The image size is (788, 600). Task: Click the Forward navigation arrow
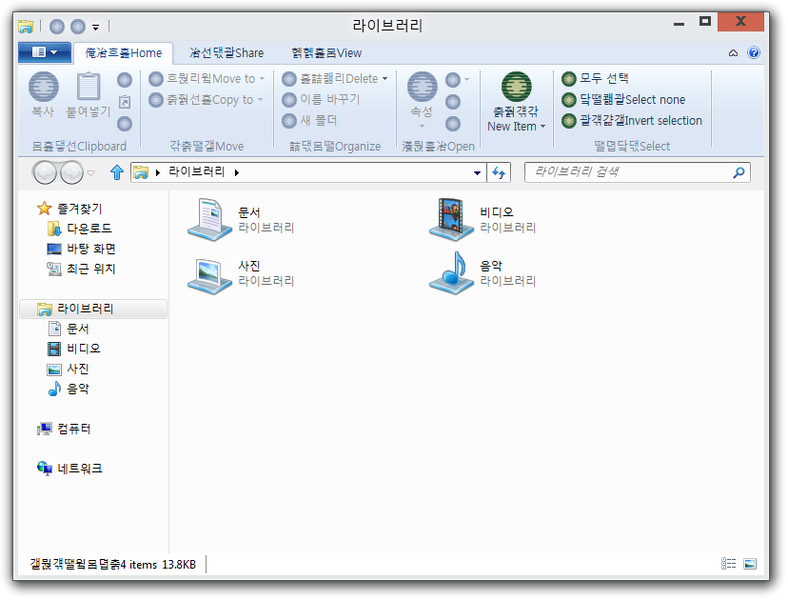point(72,173)
